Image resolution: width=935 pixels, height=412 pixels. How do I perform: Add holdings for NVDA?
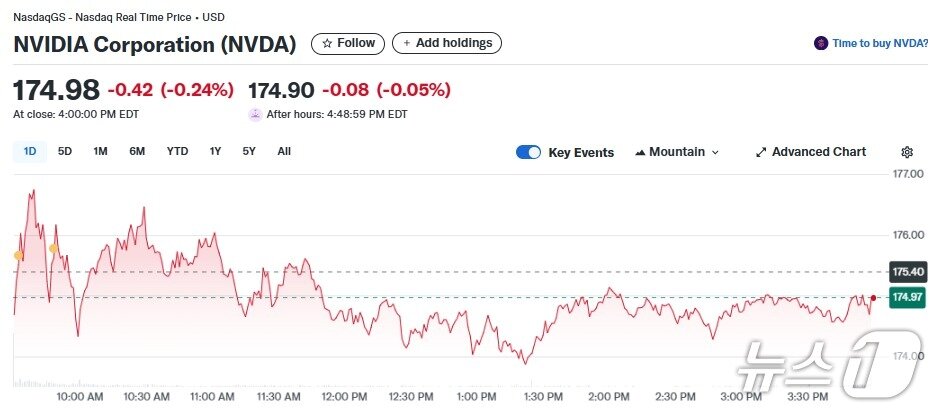447,43
